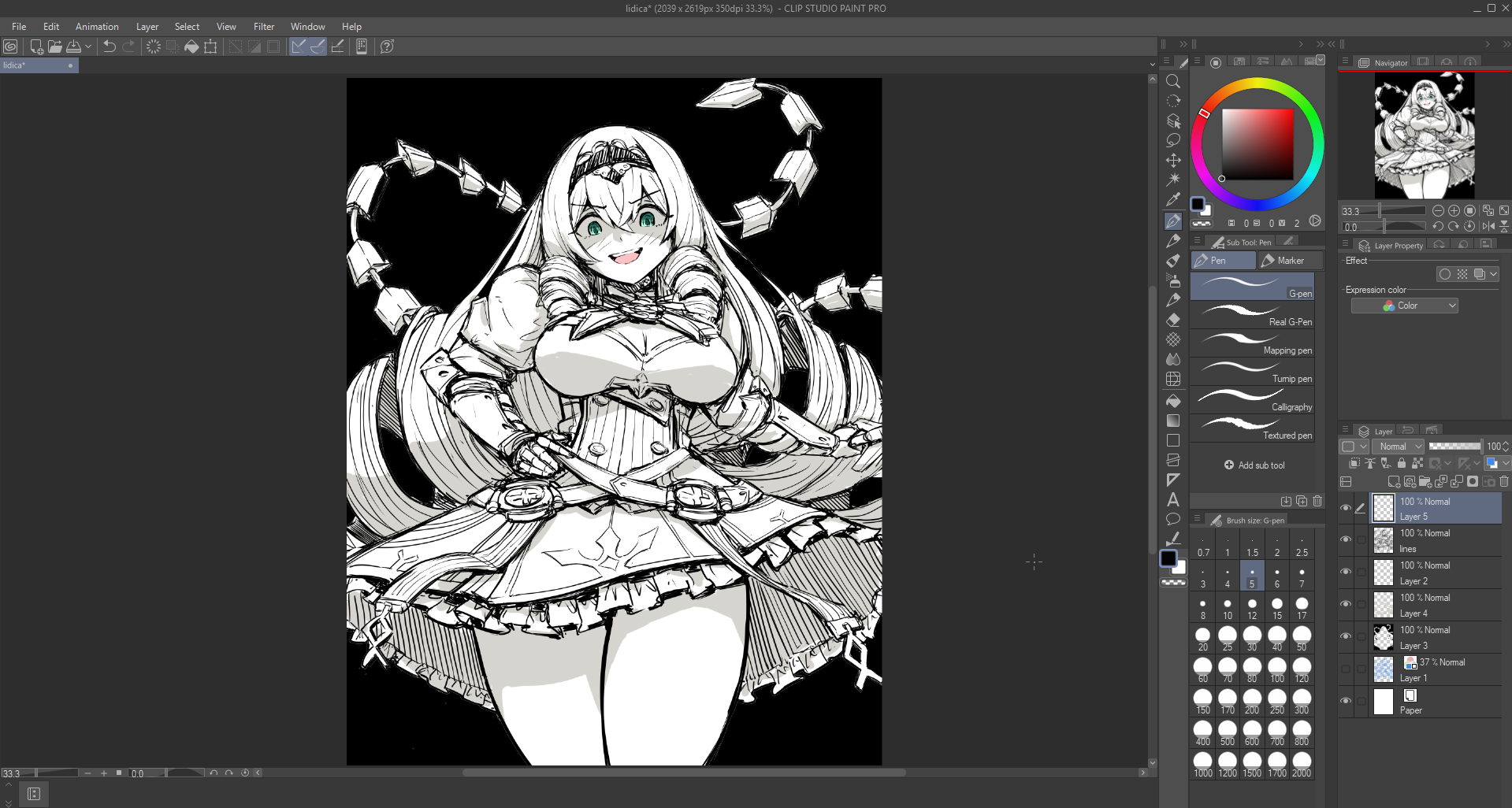Open the Window menu

click(307, 27)
